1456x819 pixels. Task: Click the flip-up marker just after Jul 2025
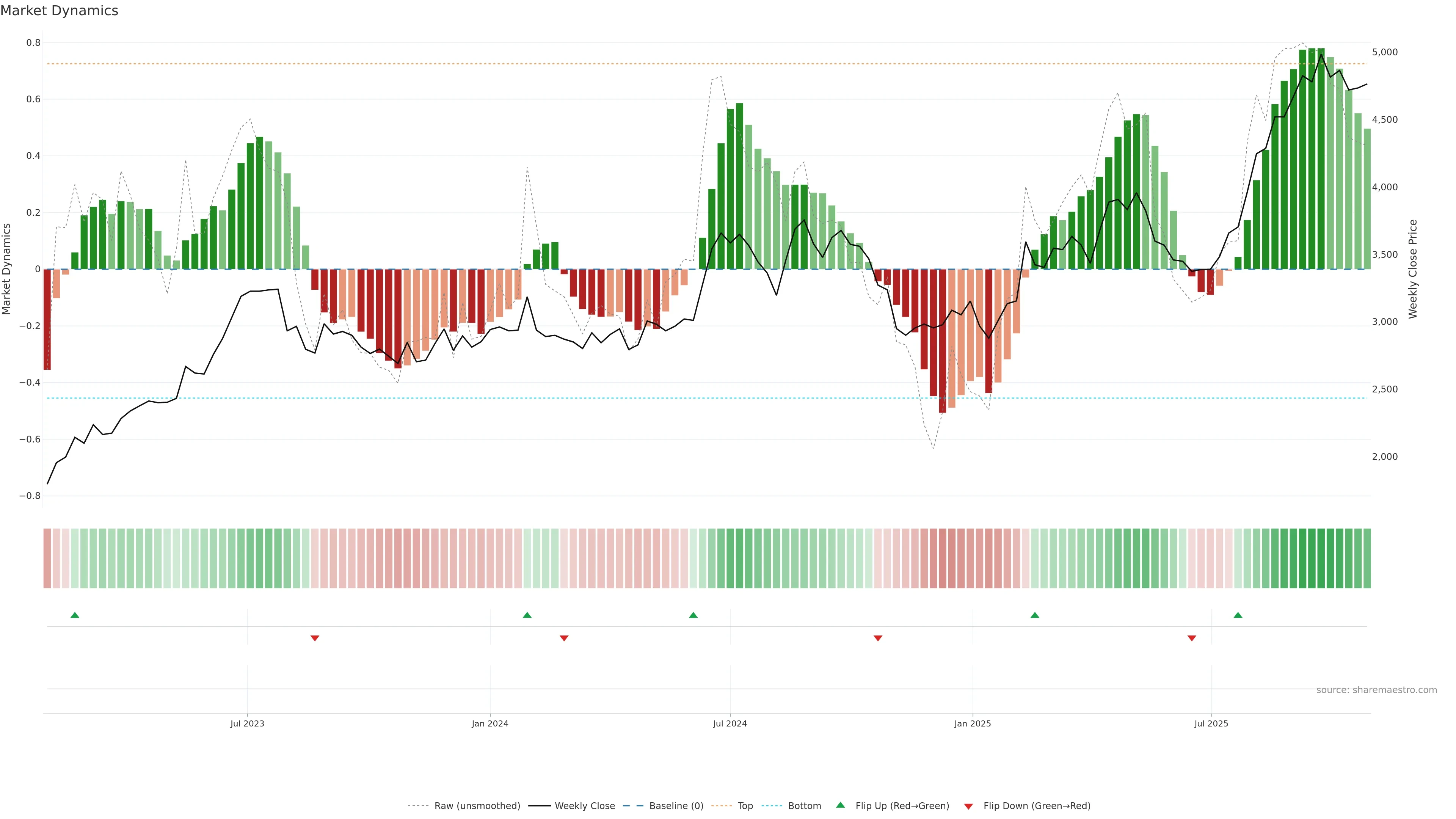(x=1238, y=615)
